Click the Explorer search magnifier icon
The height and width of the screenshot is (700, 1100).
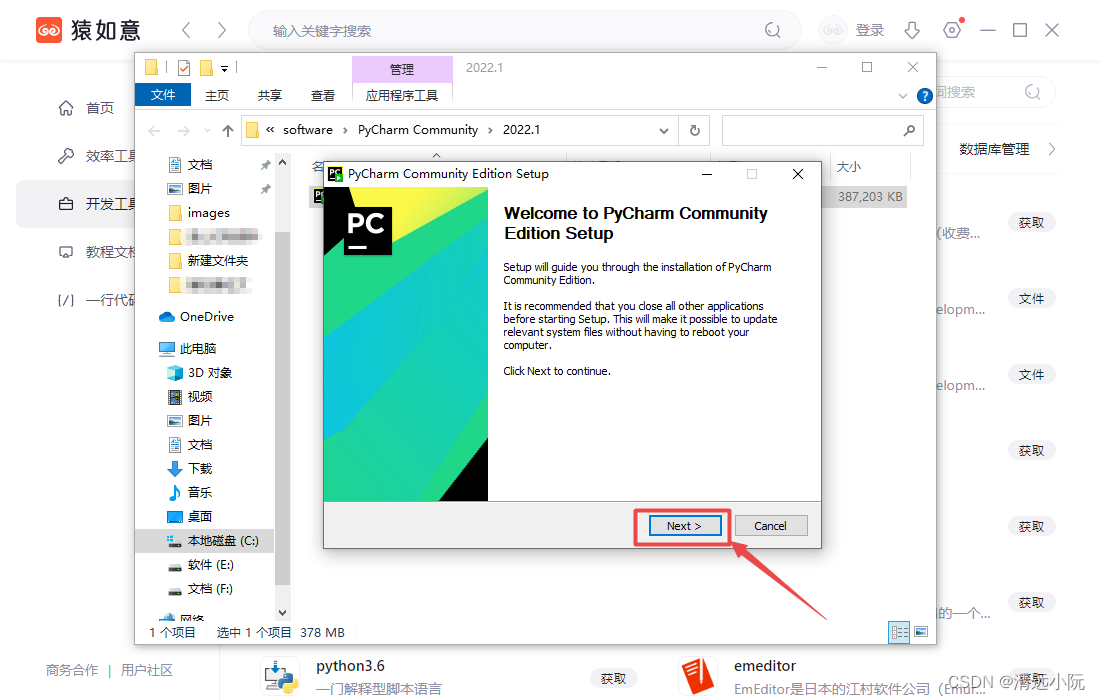(x=909, y=130)
